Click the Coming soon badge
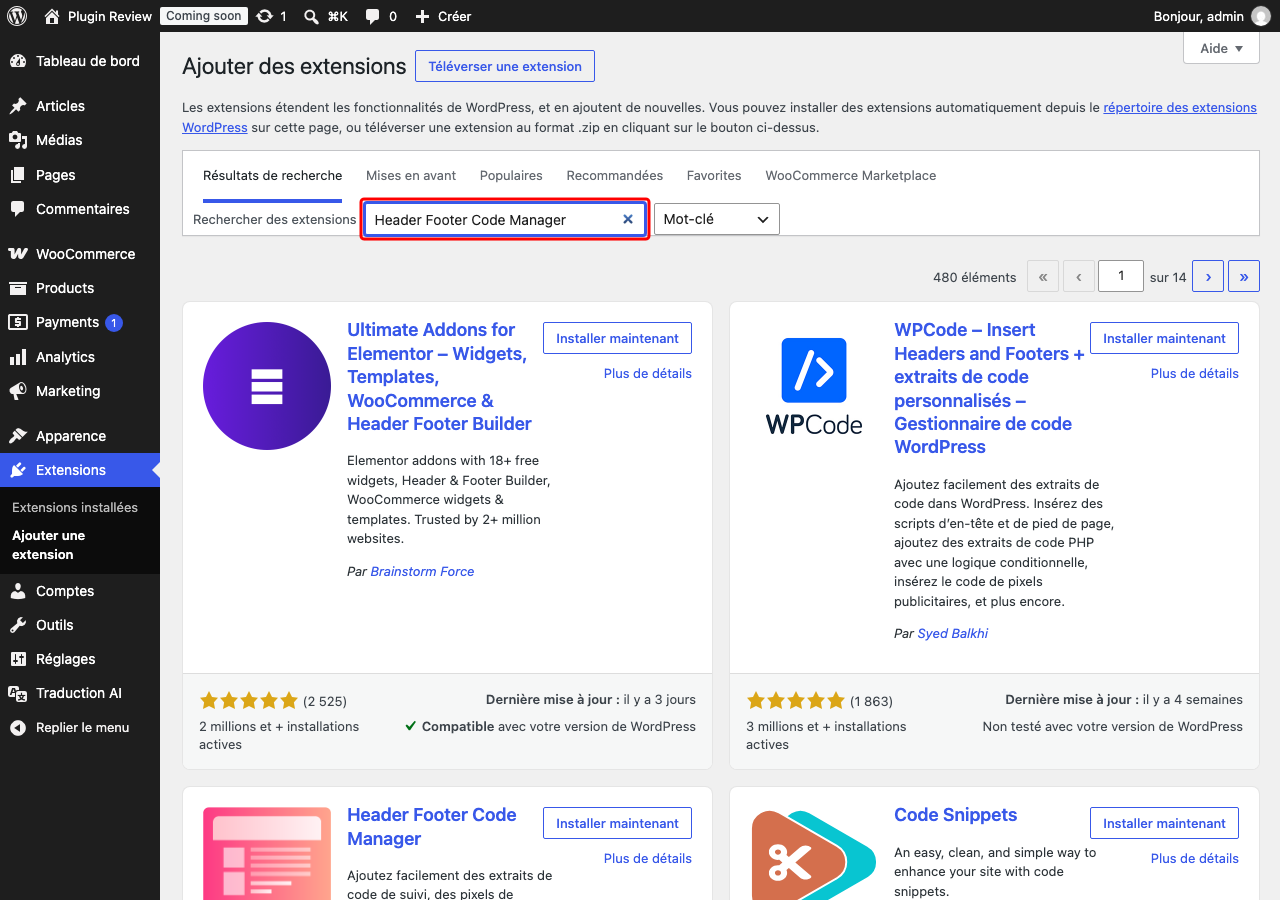This screenshot has width=1280, height=900. (203, 16)
